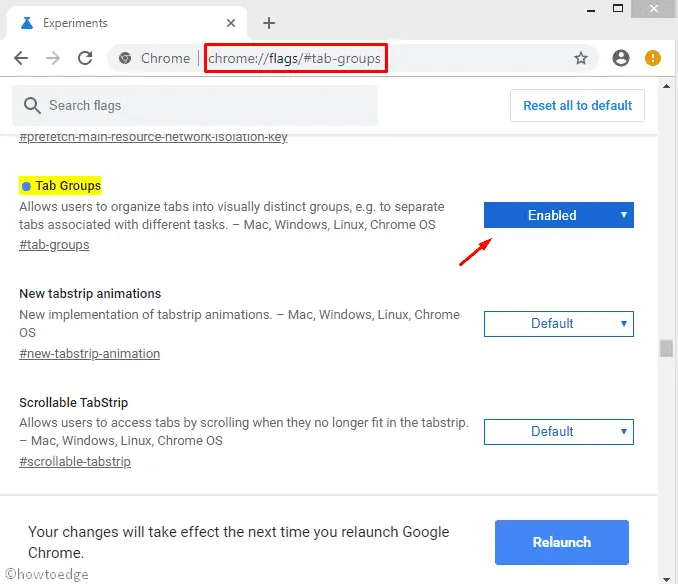Click the Tab Groups heading
The width and height of the screenshot is (678, 584).
click(x=68, y=186)
